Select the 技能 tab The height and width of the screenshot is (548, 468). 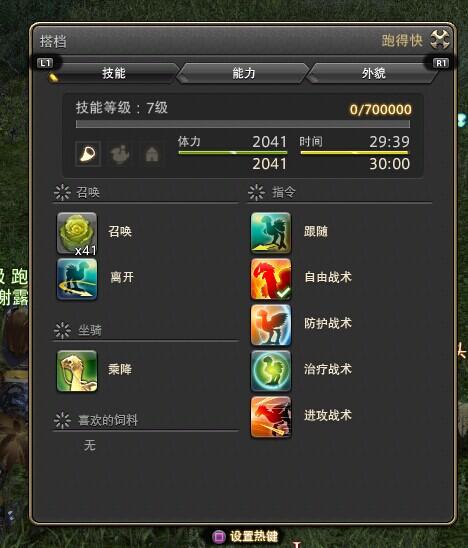[x=114, y=73]
